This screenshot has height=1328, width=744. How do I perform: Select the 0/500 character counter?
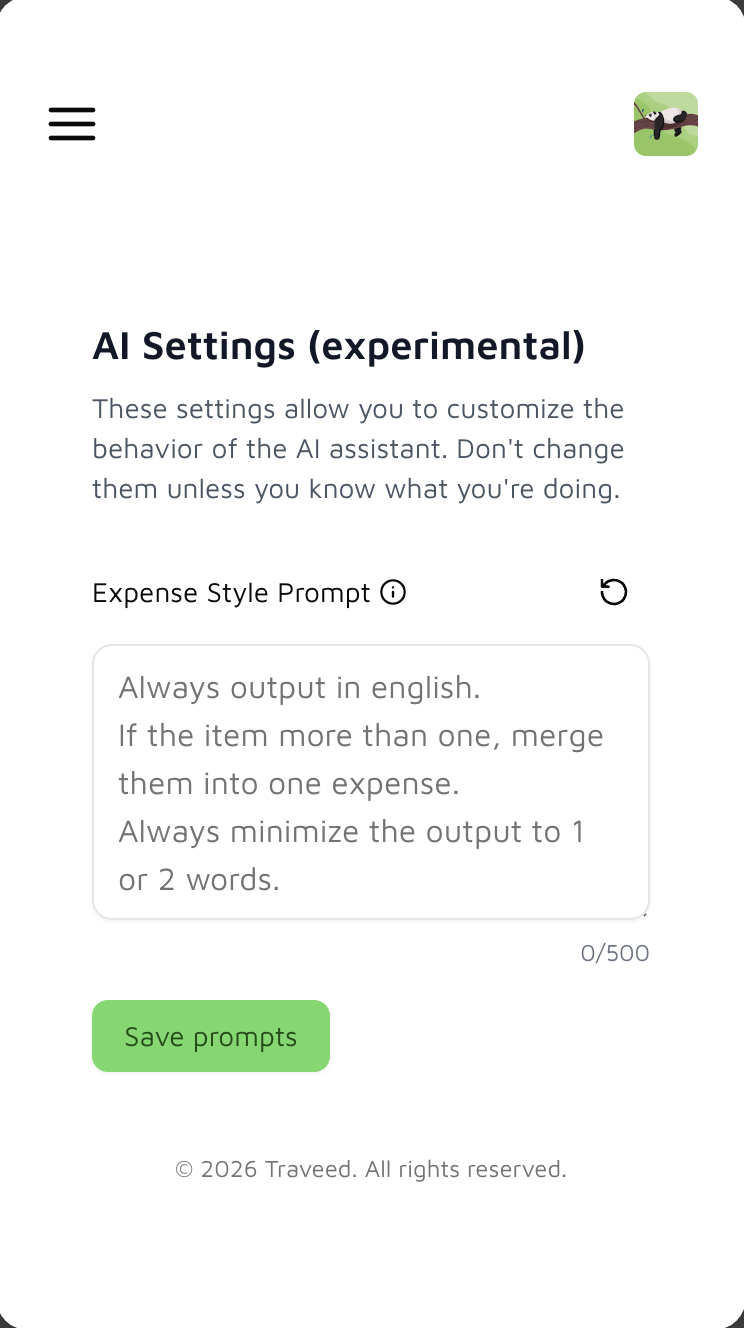(x=615, y=953)
